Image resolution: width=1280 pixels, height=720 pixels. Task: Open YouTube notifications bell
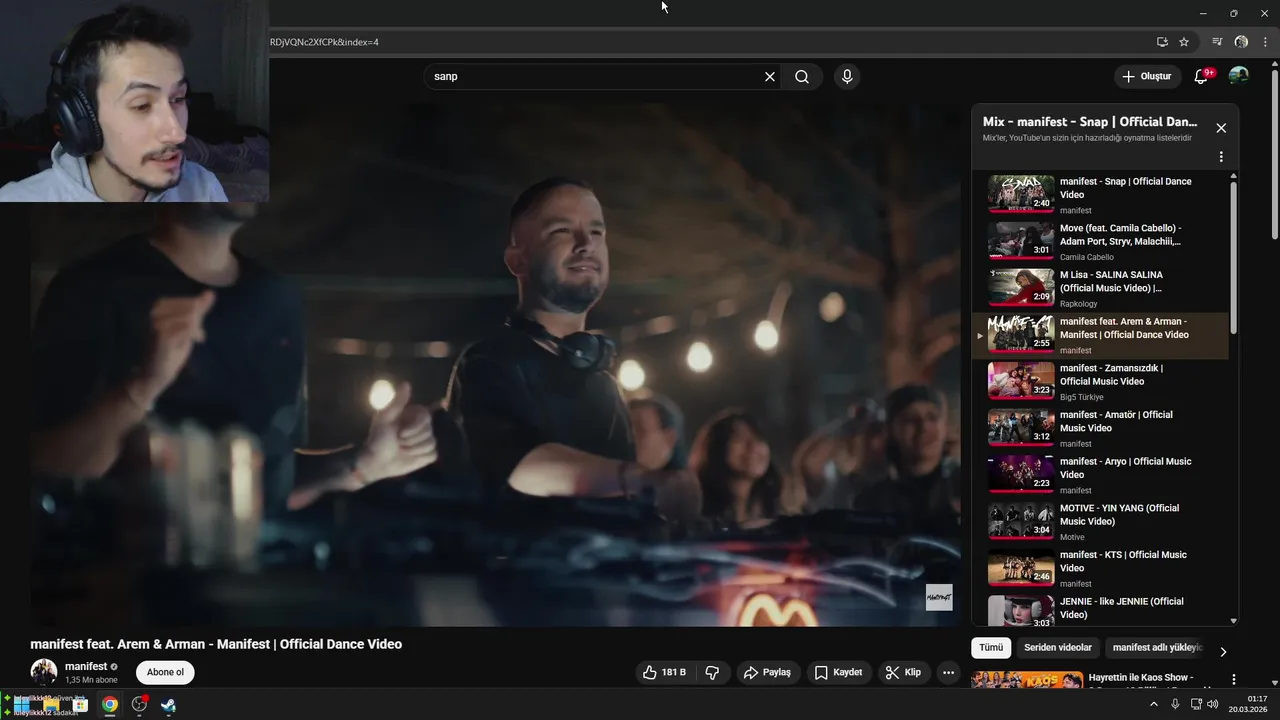1202,76
